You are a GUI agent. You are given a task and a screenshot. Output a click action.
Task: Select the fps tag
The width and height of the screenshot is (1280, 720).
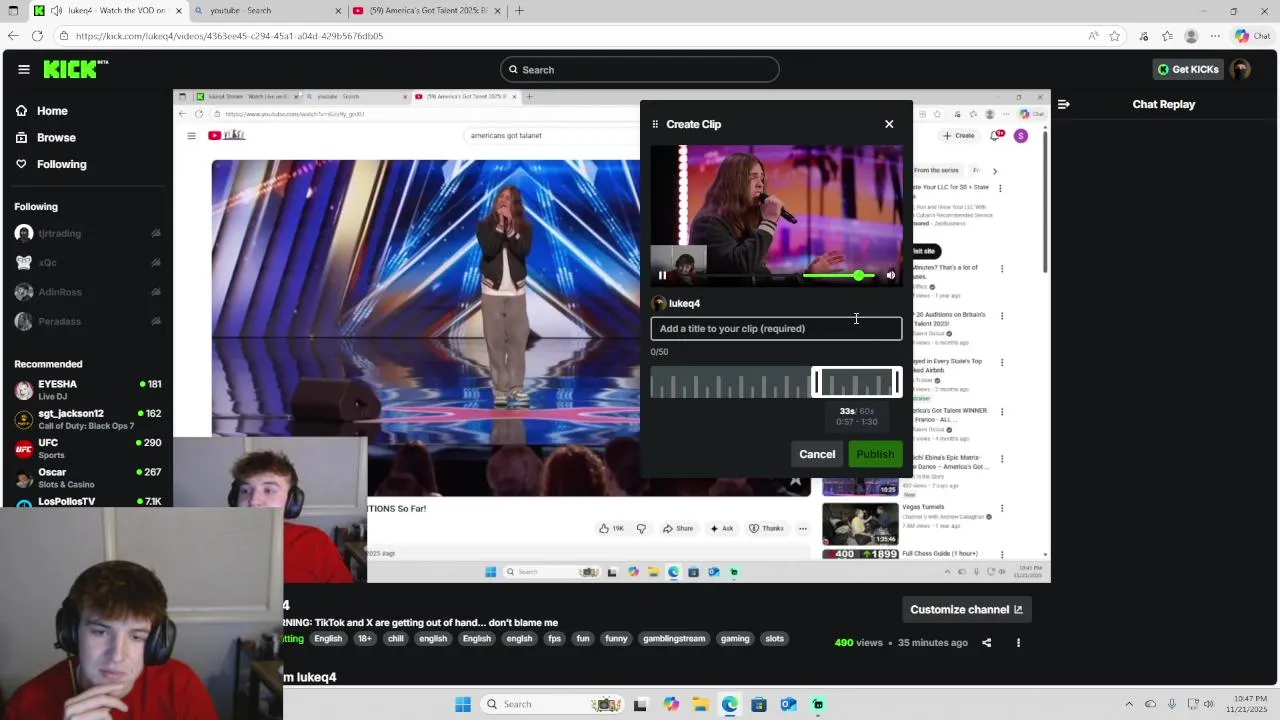tap(554, 639)
